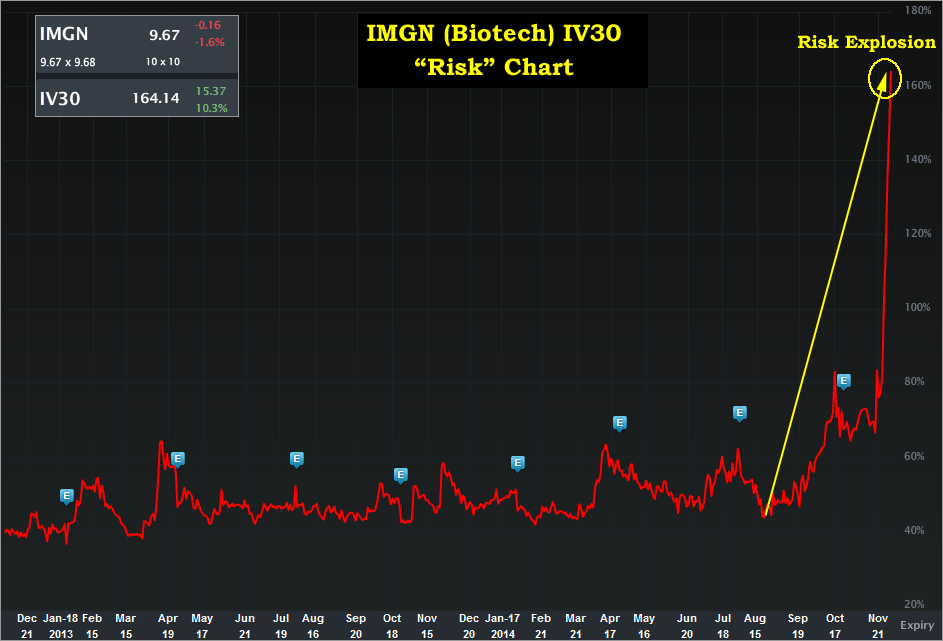Select the 140% y-axis label
The width and height of the screenshot is (943, 641).
click(918, 159)
